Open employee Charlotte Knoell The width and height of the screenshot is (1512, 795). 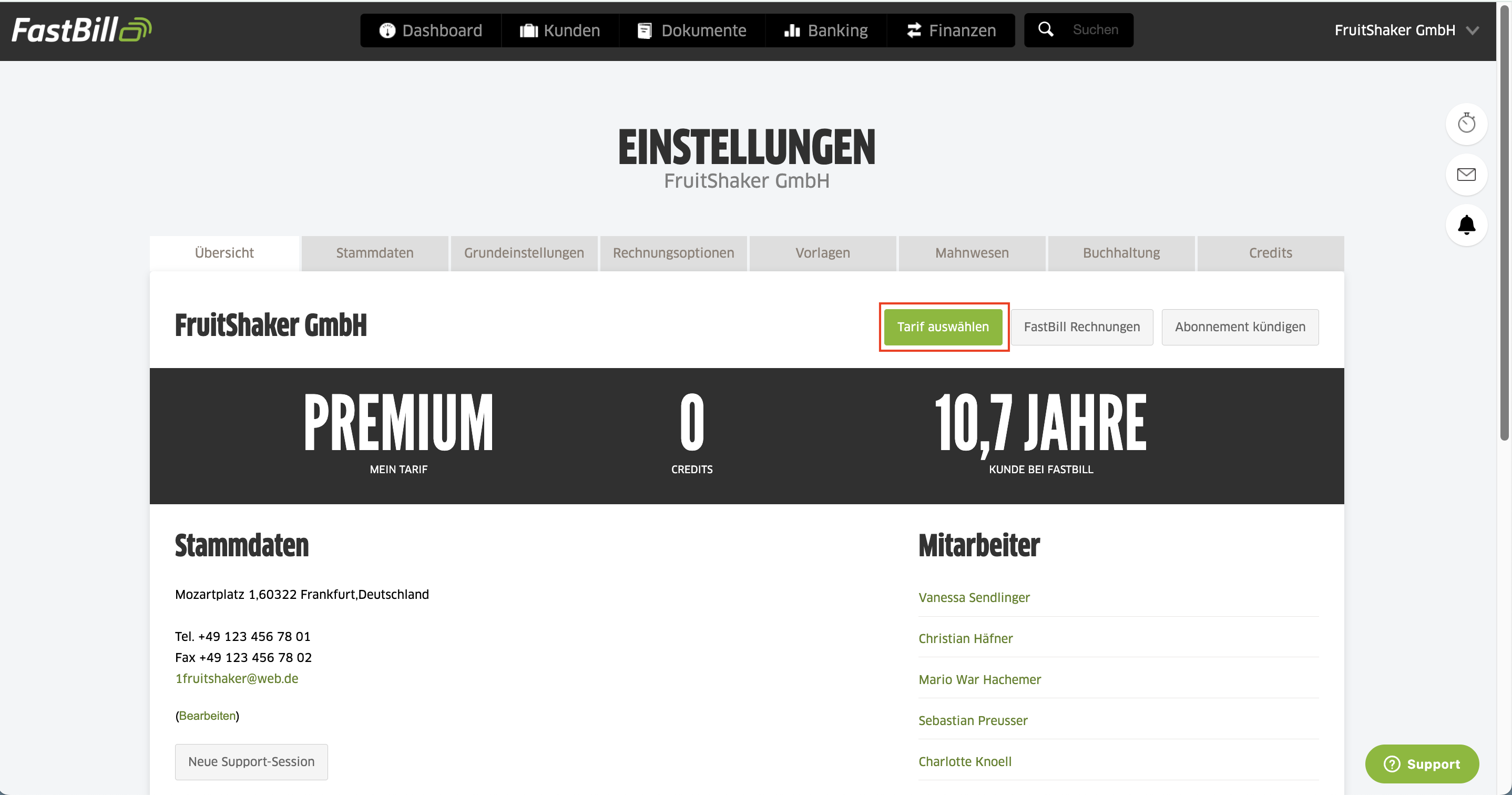965,761
